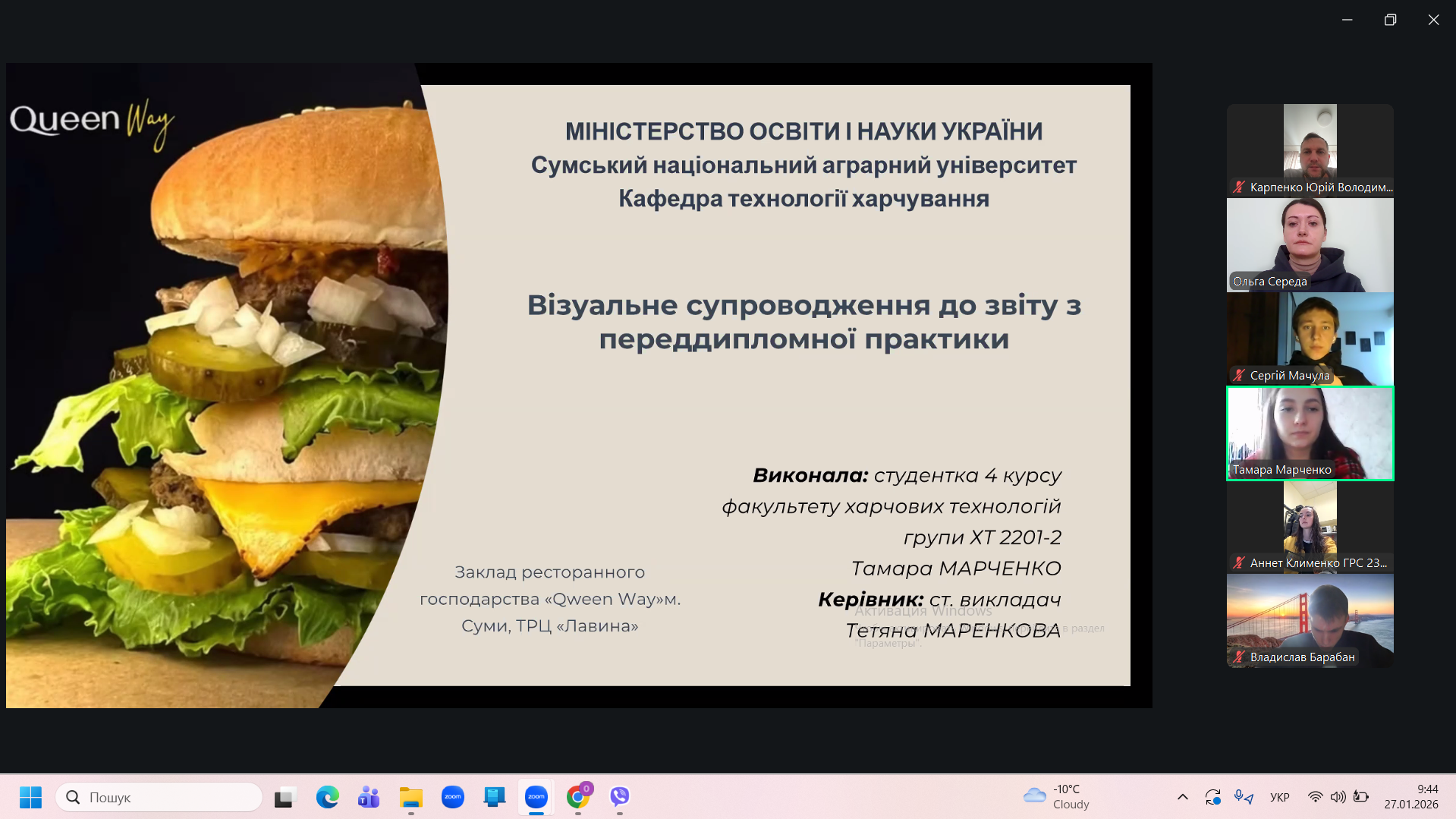Image resolution: width=1456 pixels, height=819 pixels.
Task: Launch Microsoft Edge from the taskbar
Action: (327, 797)
